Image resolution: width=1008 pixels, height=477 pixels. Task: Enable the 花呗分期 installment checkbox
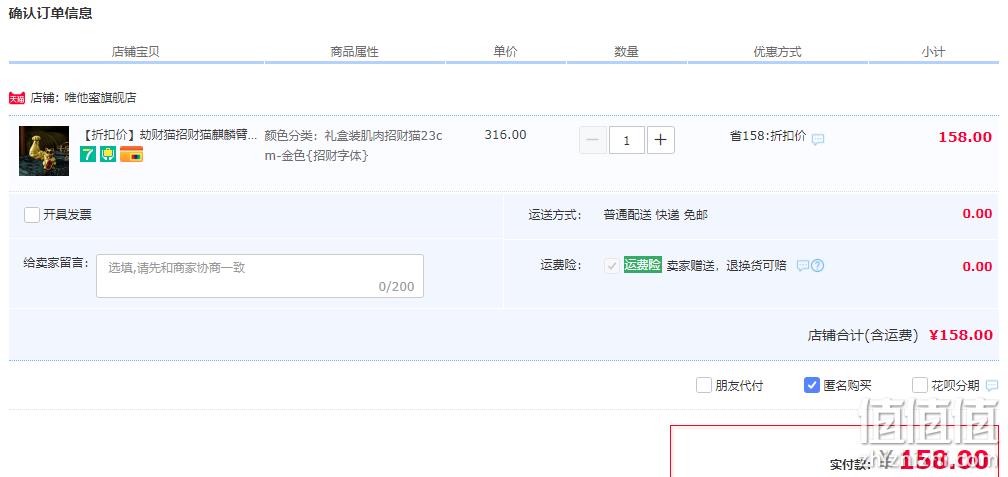tap(920, 385)
